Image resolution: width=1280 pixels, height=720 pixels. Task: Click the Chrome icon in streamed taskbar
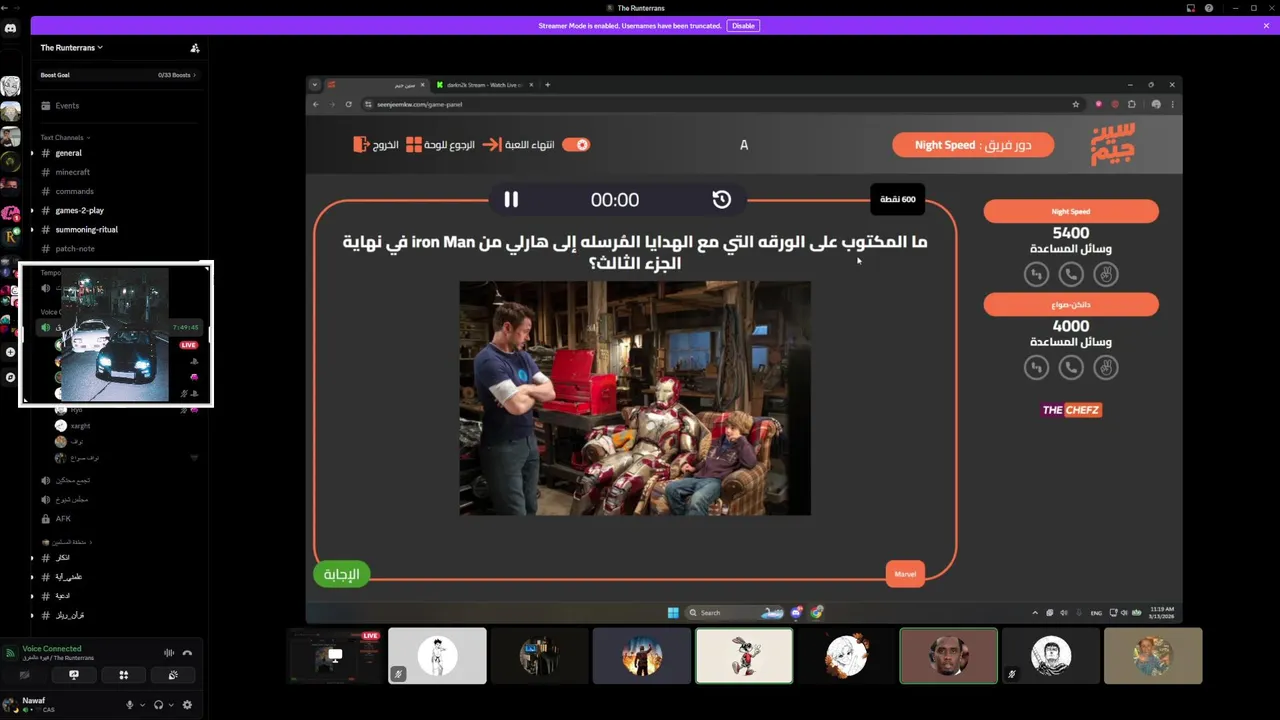(x=817, y=612)
